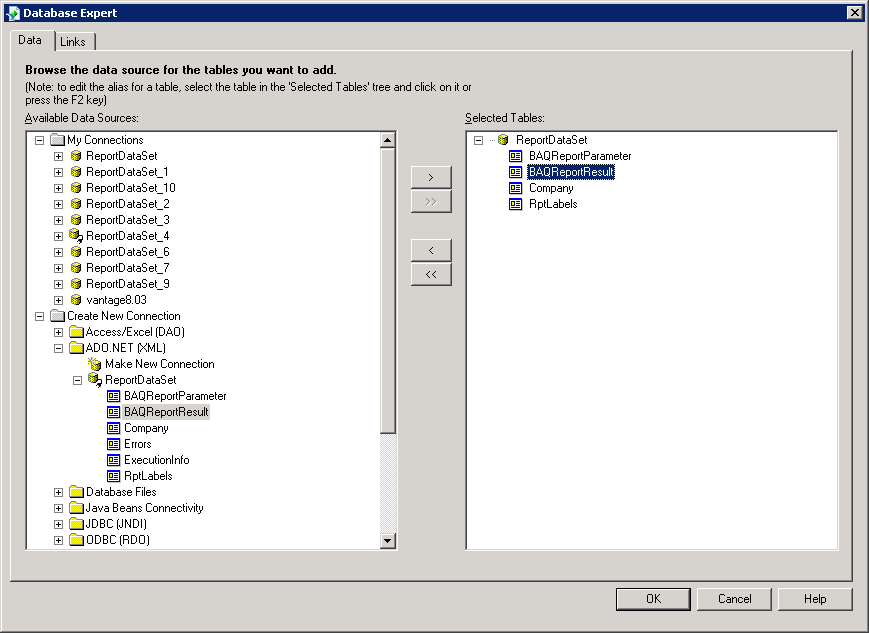Remove selected table with the < button

point(431,251)
